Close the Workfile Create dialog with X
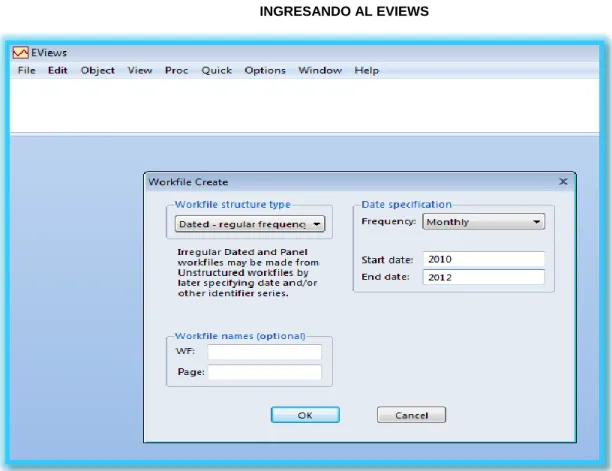 [x=563, y=181]
